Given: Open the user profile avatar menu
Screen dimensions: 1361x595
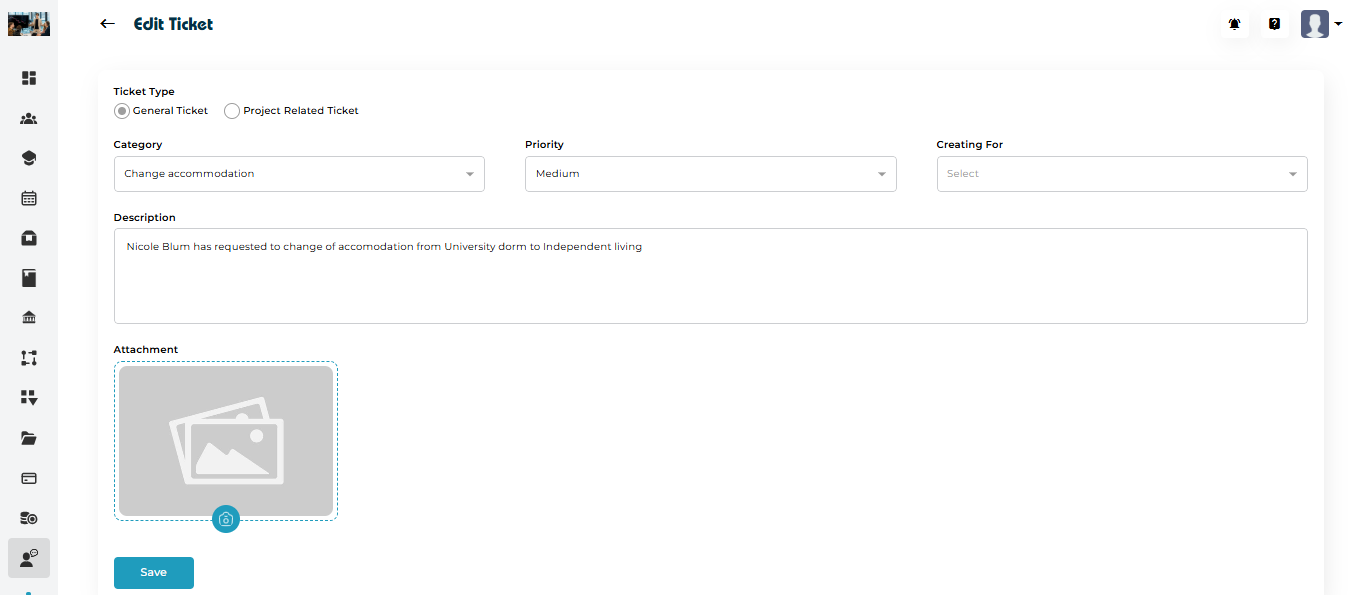Looking at the screenshot, I should click(x=1319, y=24).
